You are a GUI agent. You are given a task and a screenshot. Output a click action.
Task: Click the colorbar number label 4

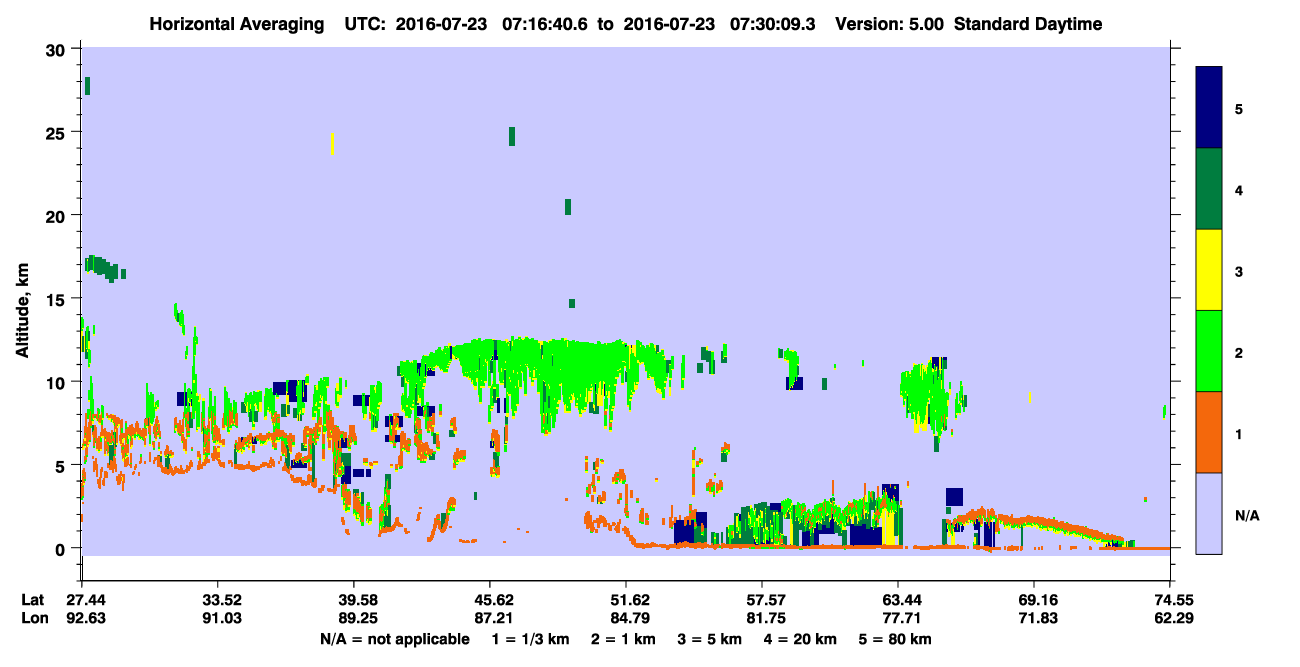1239,189
